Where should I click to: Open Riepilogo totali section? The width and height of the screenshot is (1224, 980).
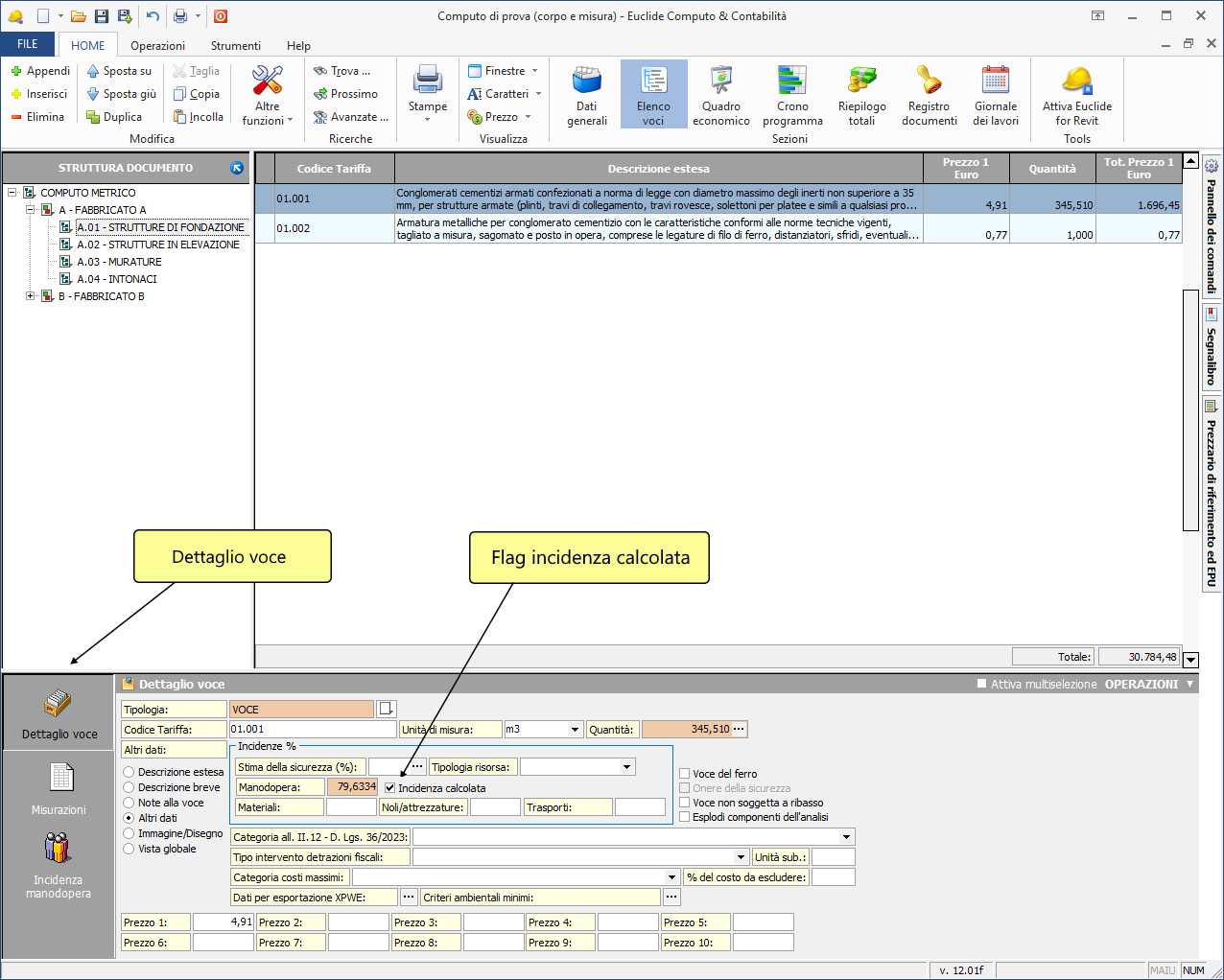(861, 94)
